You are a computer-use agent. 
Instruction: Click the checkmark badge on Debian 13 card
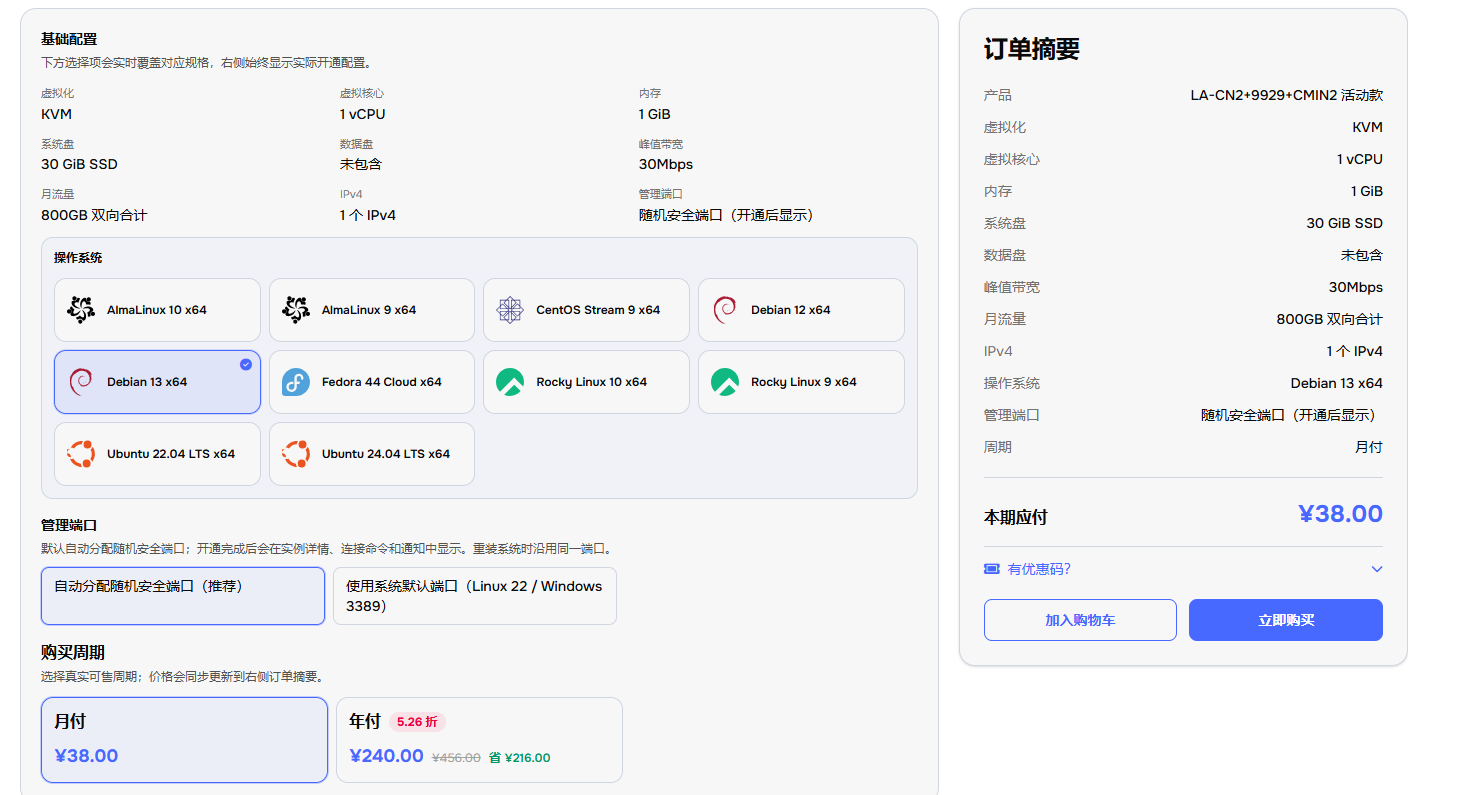coord(246,365)
